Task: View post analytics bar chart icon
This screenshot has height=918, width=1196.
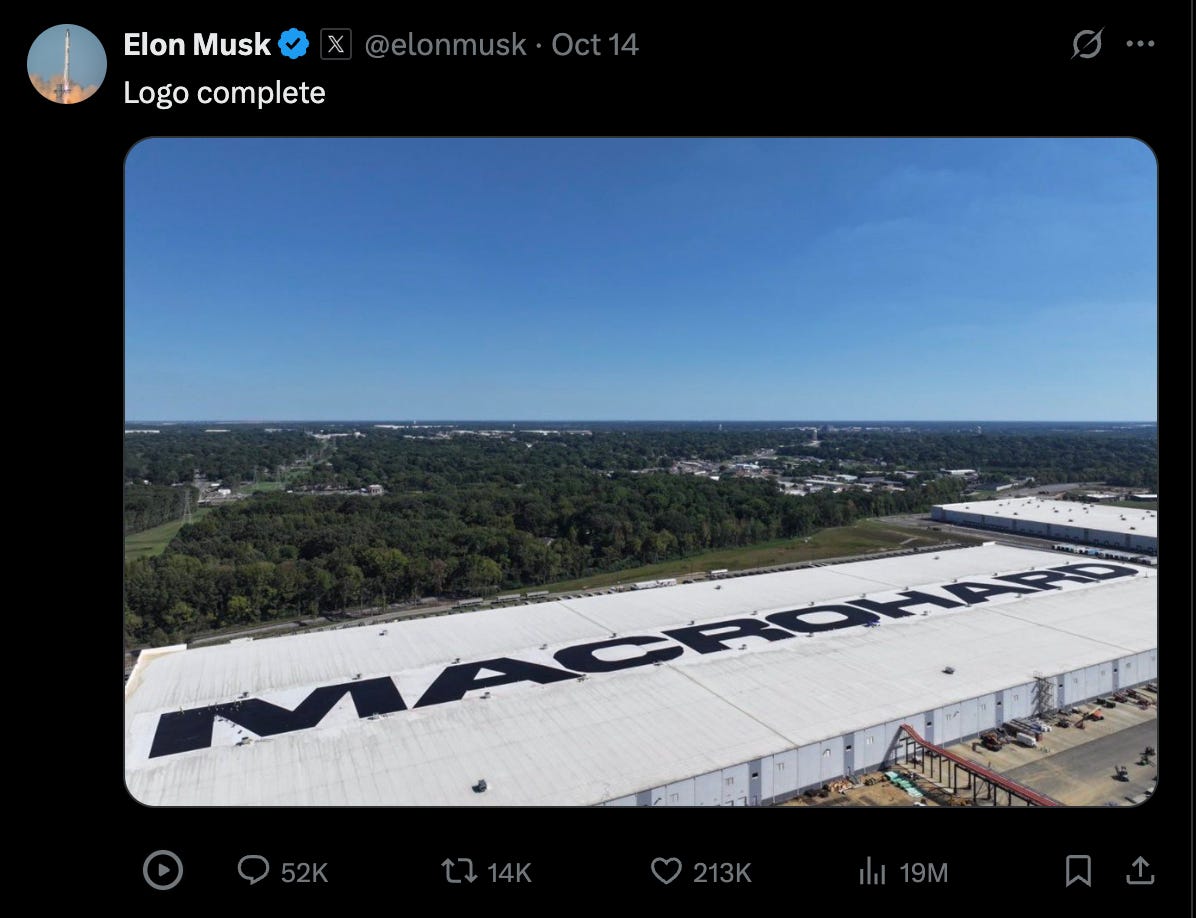Action: pos(873,871)
